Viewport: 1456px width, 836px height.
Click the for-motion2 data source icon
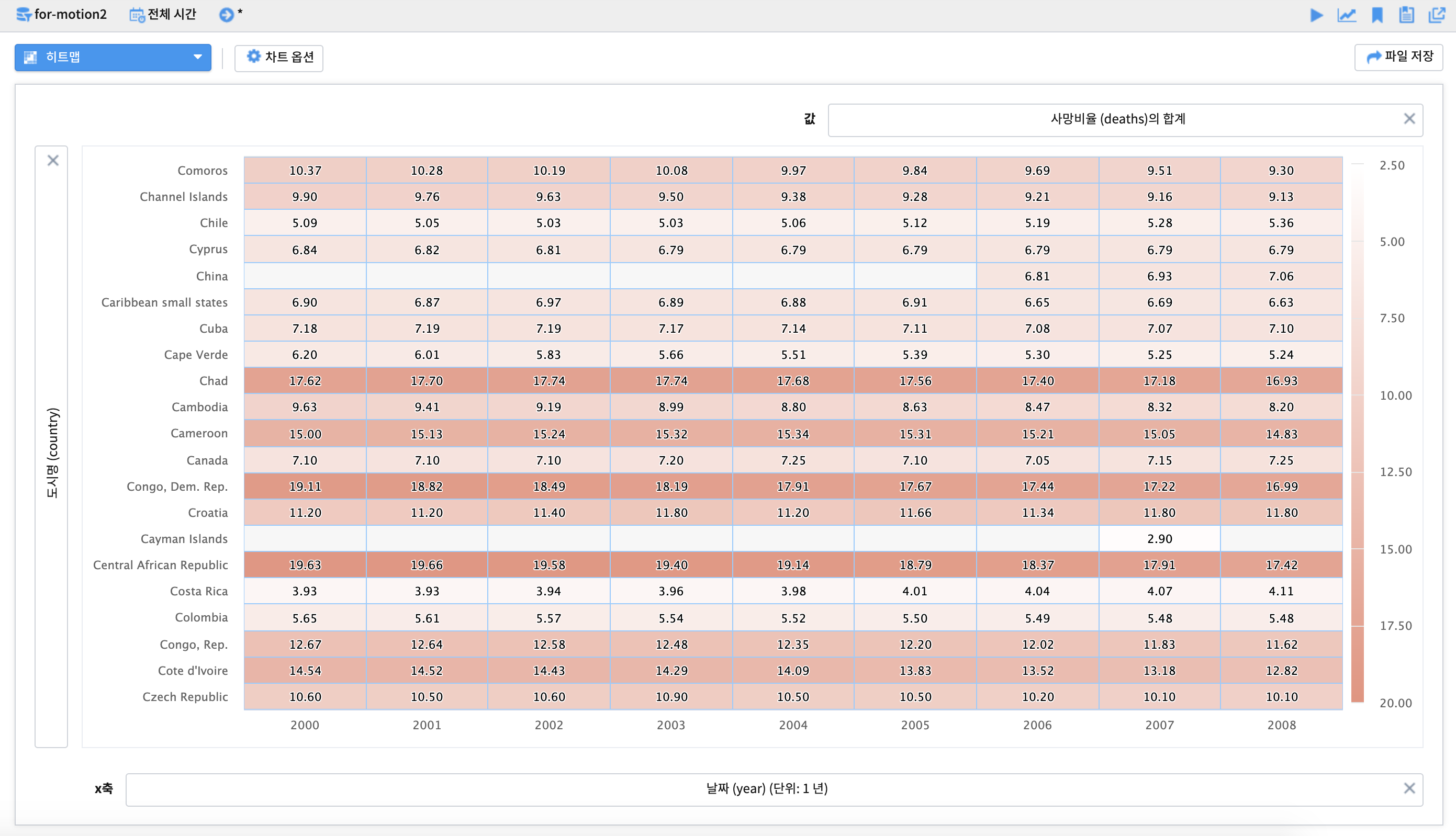pos(24,14)
